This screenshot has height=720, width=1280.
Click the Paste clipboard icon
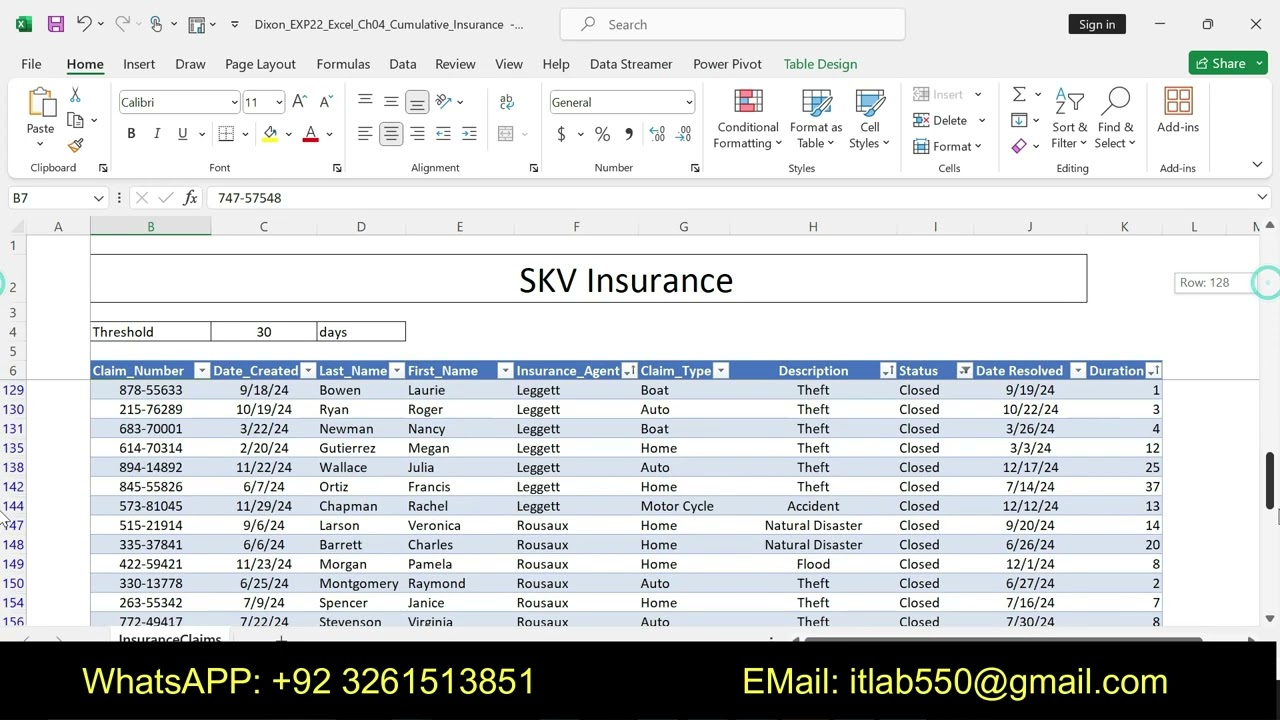coord(40,103)
